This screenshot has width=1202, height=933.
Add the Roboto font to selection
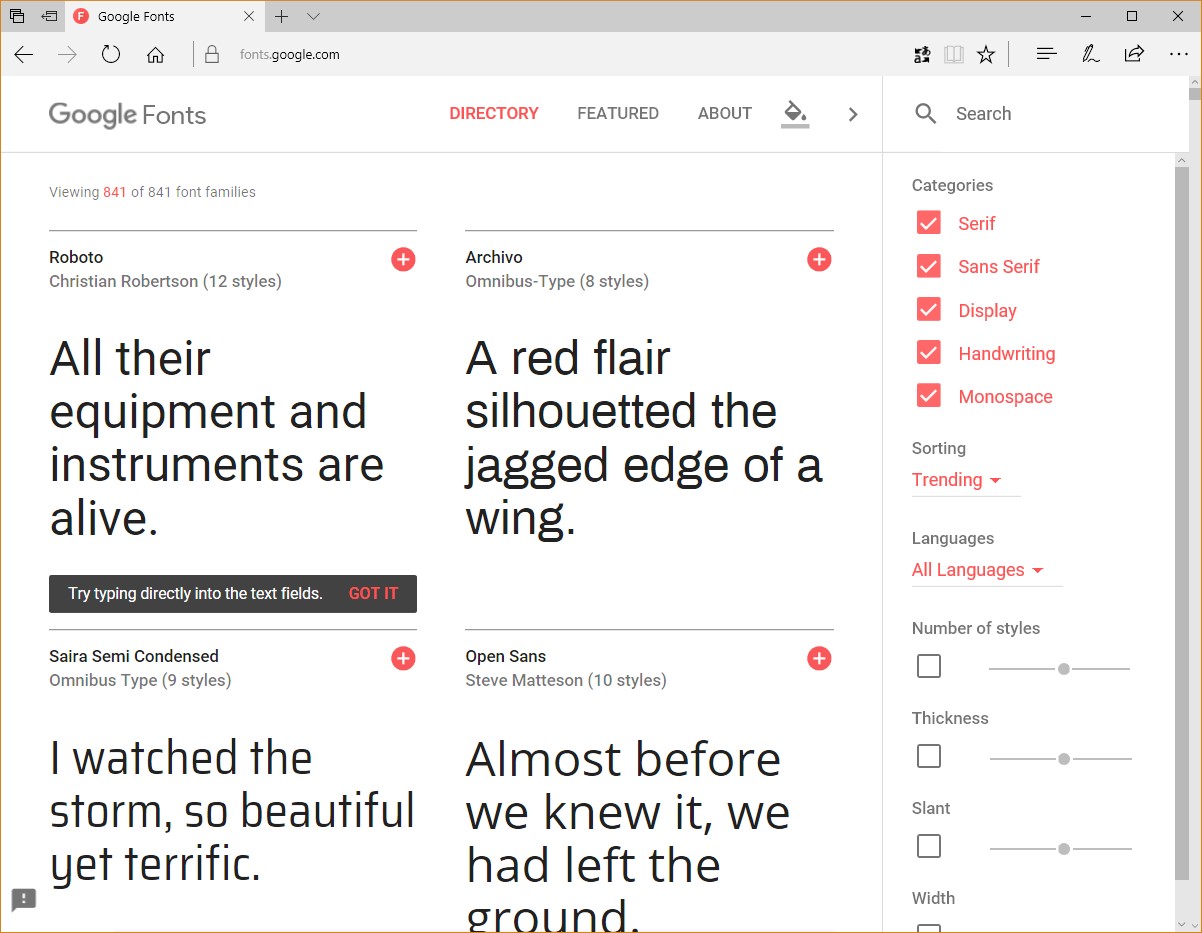pos(403,260)
